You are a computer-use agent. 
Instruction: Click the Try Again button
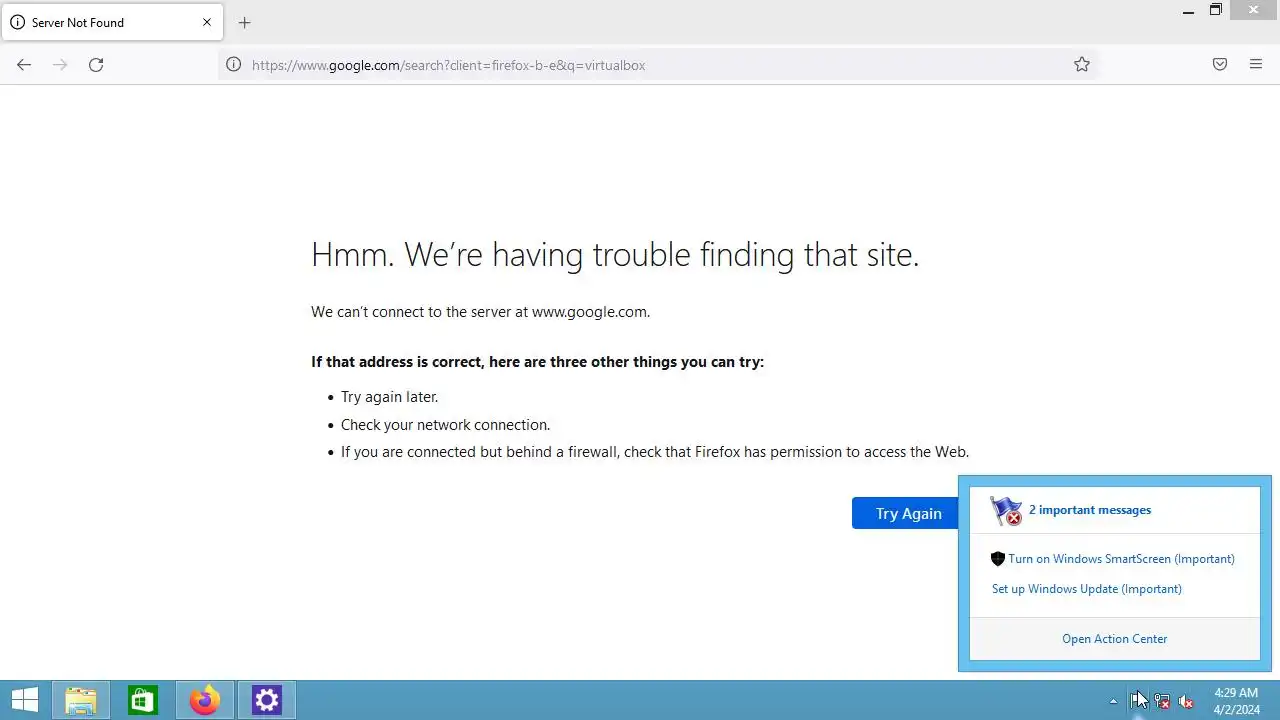coord(908,513)
